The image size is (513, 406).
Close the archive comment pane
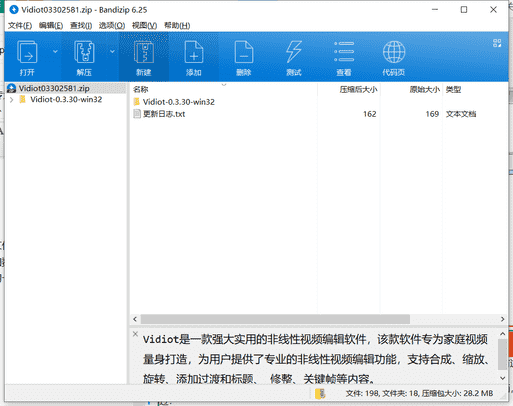[x=135, y=334]
